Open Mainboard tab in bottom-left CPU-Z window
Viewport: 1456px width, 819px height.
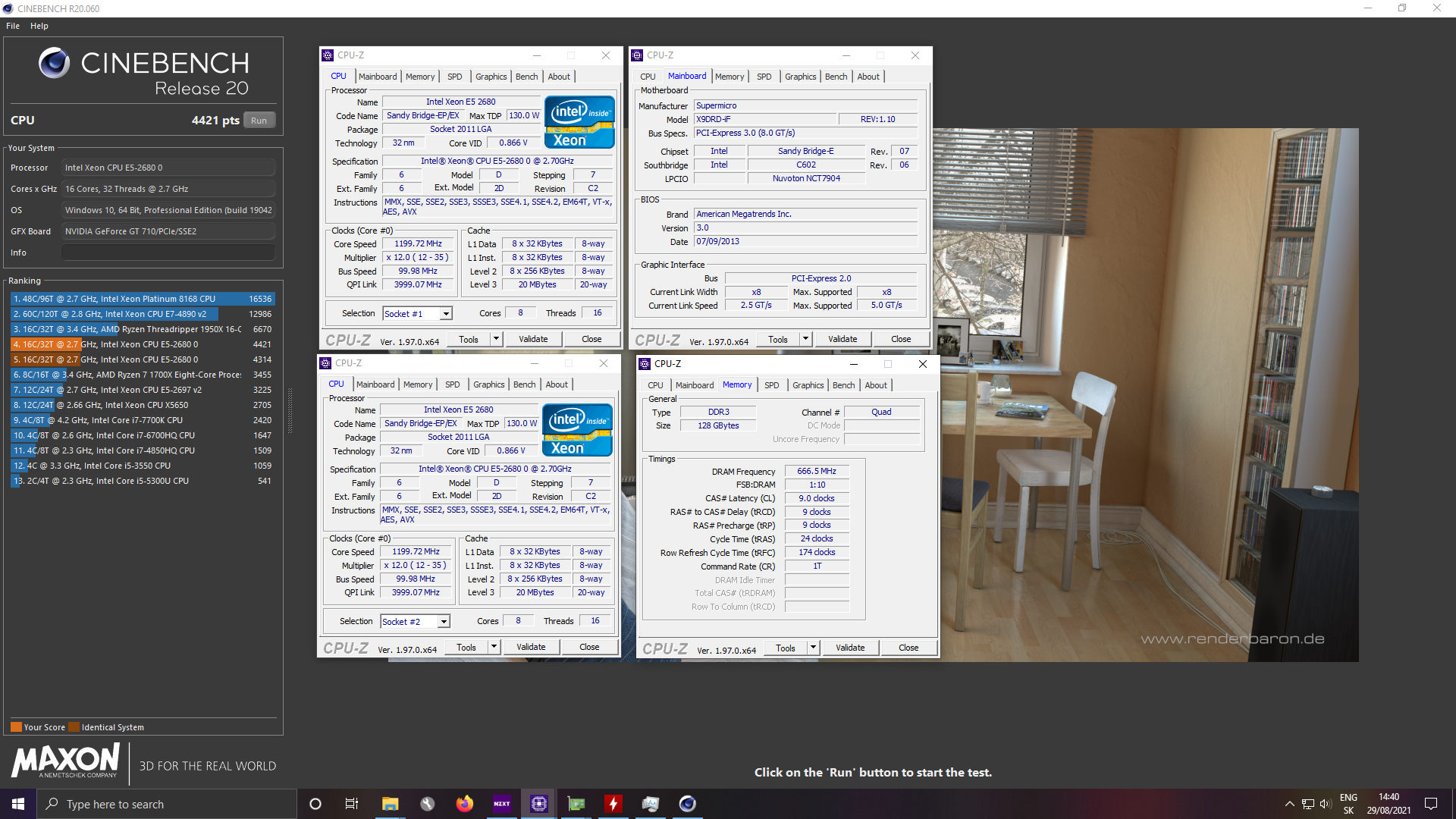click(375, 384)
